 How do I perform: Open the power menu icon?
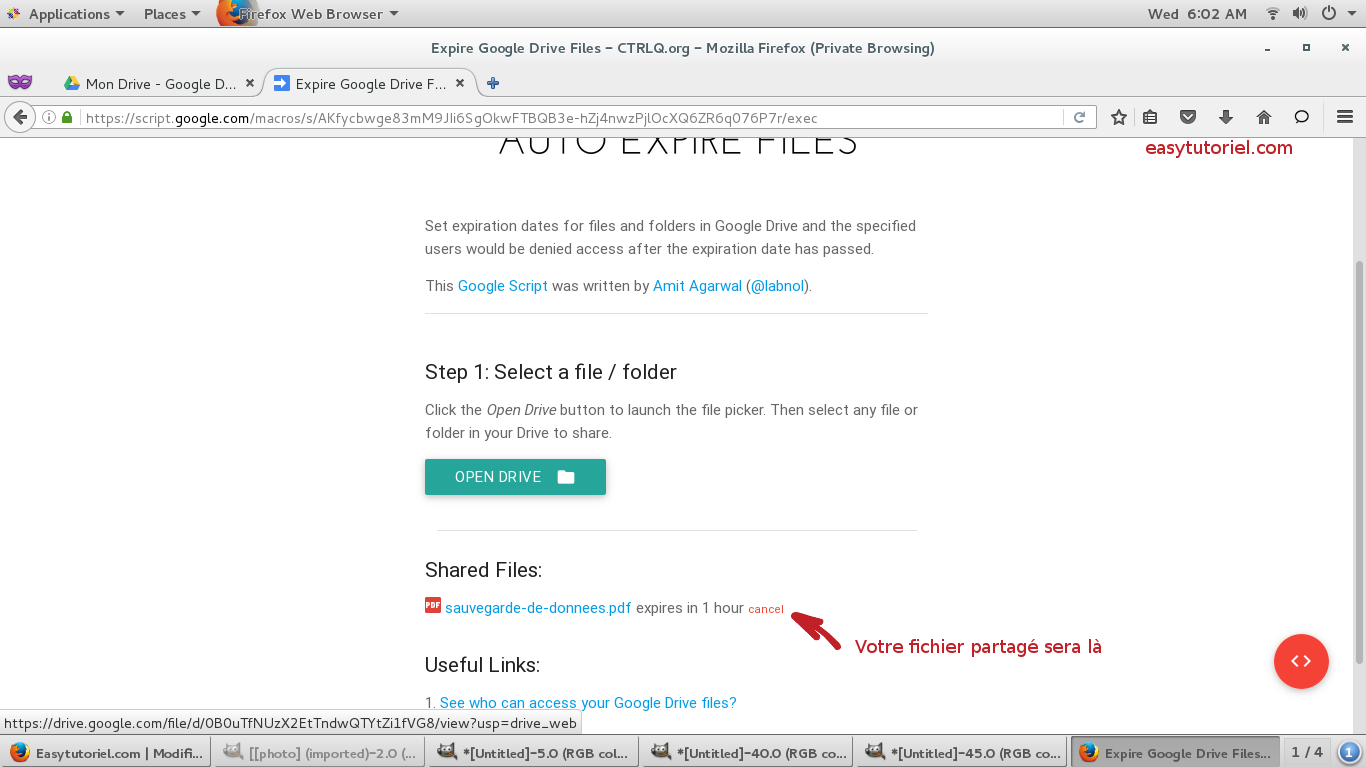click(1329, 14)
